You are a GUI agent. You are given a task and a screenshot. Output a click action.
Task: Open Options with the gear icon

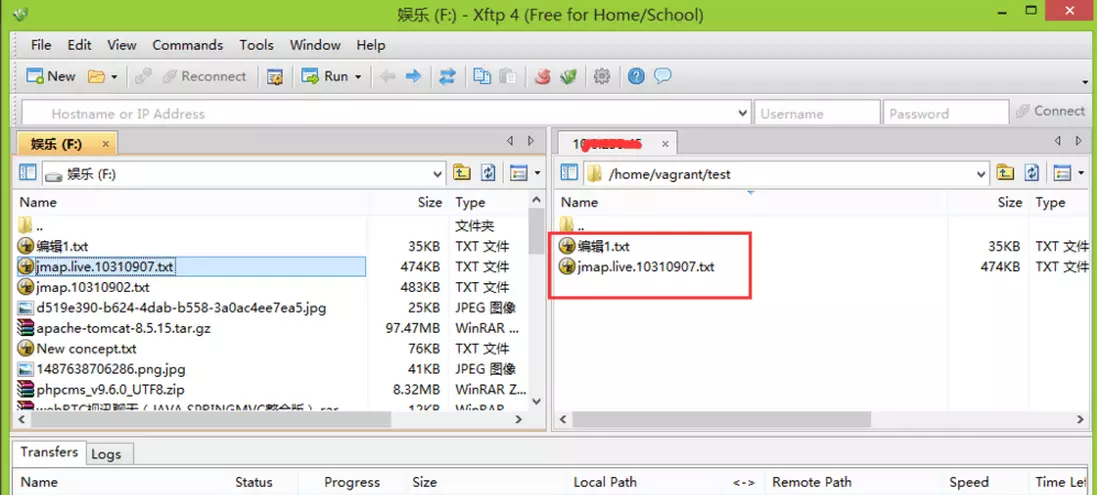pos(602,76)
